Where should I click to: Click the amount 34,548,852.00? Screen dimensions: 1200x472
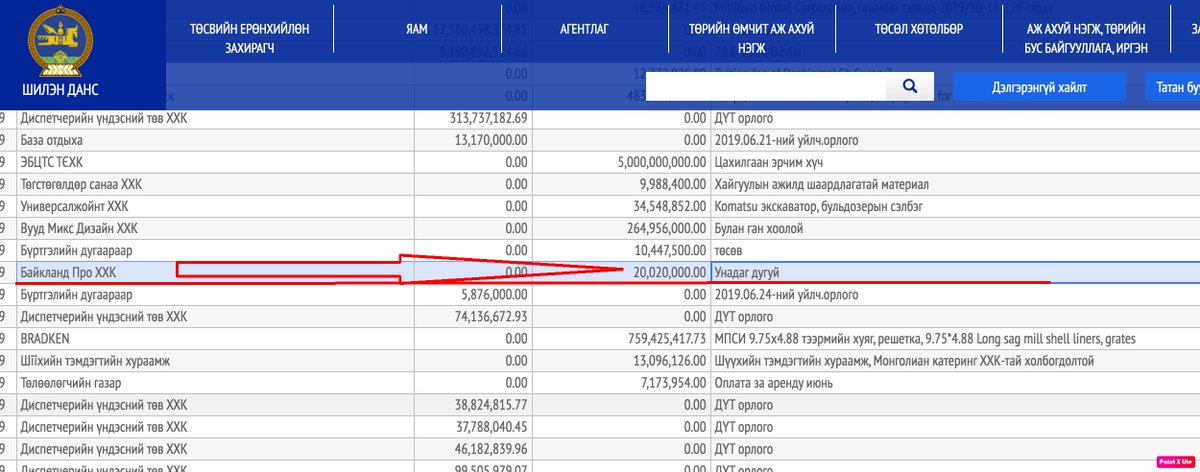tap(669, 206)
